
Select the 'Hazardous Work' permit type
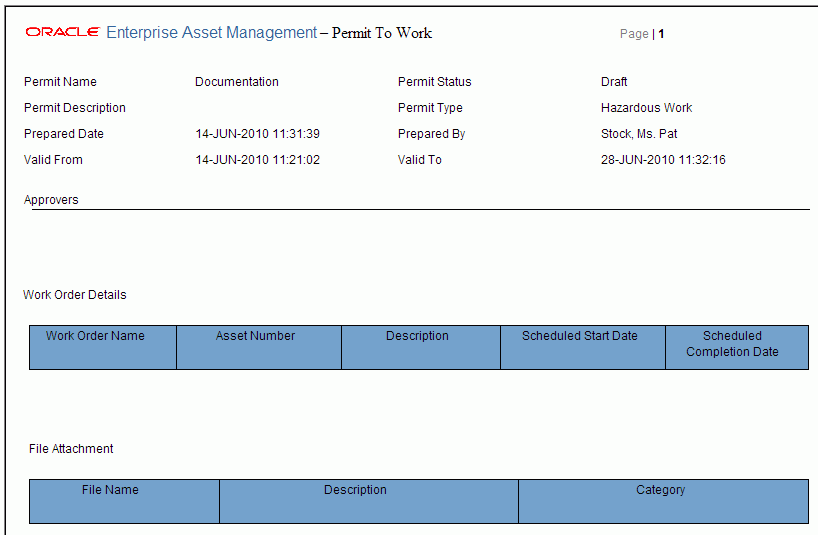(646, 108)
